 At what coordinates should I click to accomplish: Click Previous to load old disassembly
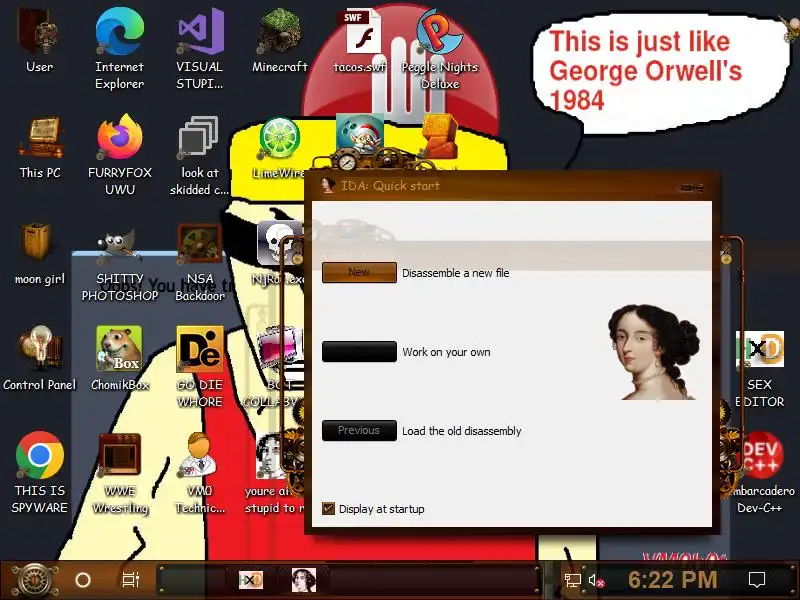click(x=359, y=431)
